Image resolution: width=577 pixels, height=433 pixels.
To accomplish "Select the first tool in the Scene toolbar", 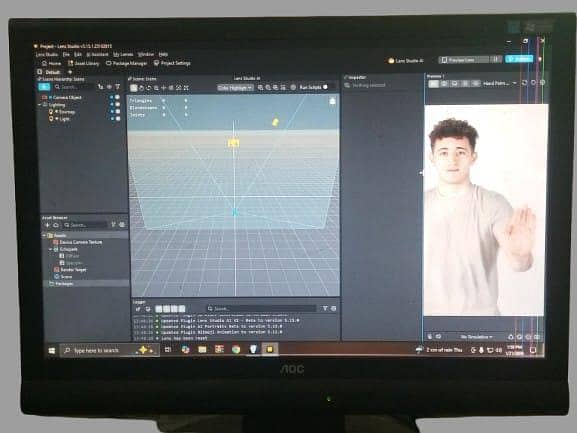I will pos(134,88).
